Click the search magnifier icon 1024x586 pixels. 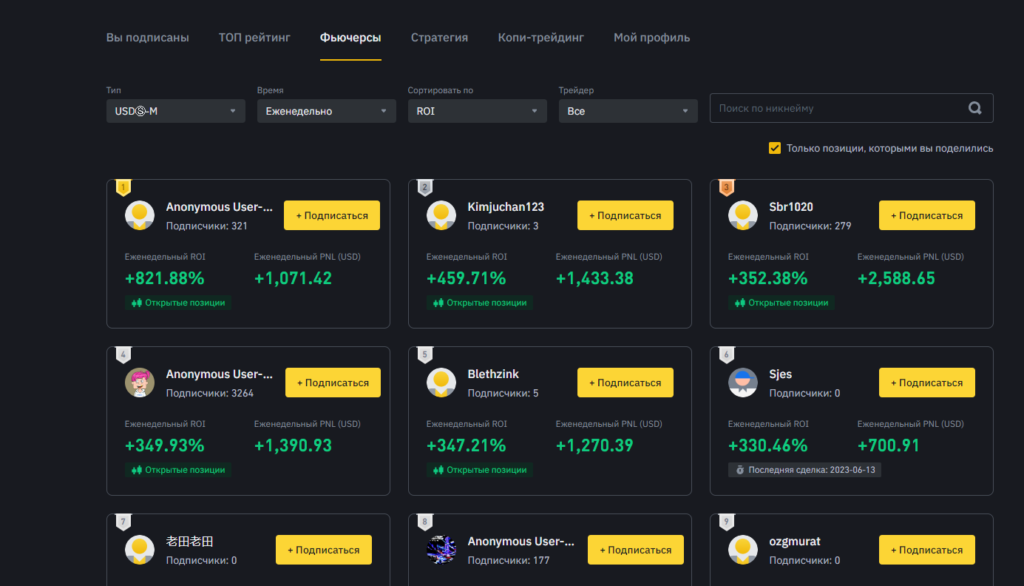[973, 107]
